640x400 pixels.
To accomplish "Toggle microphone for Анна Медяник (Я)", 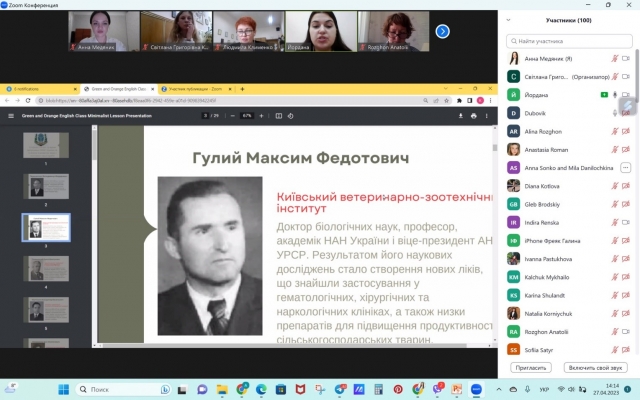I will [x=615, y=58].
